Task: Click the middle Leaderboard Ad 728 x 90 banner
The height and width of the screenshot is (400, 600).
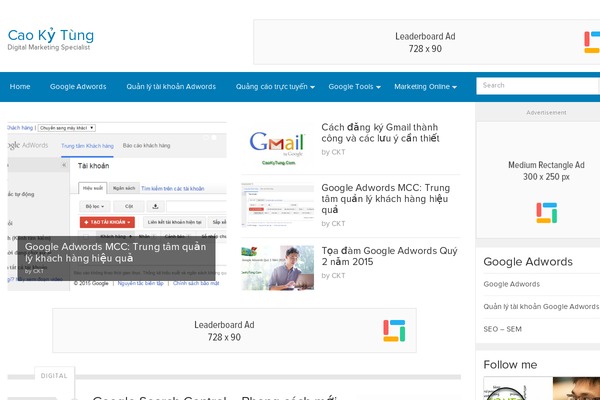Action: coord(235,331)
